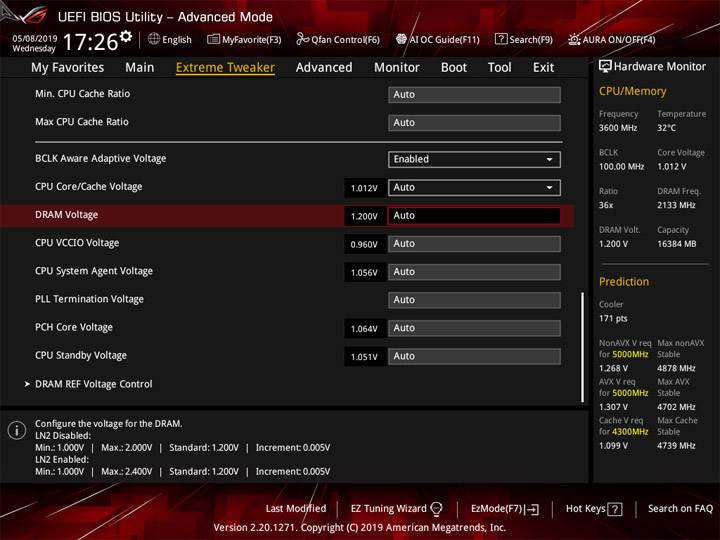720x540 pixels.
Task: Toggle AURA ON/OFF lighting icon
Action: 574,39
